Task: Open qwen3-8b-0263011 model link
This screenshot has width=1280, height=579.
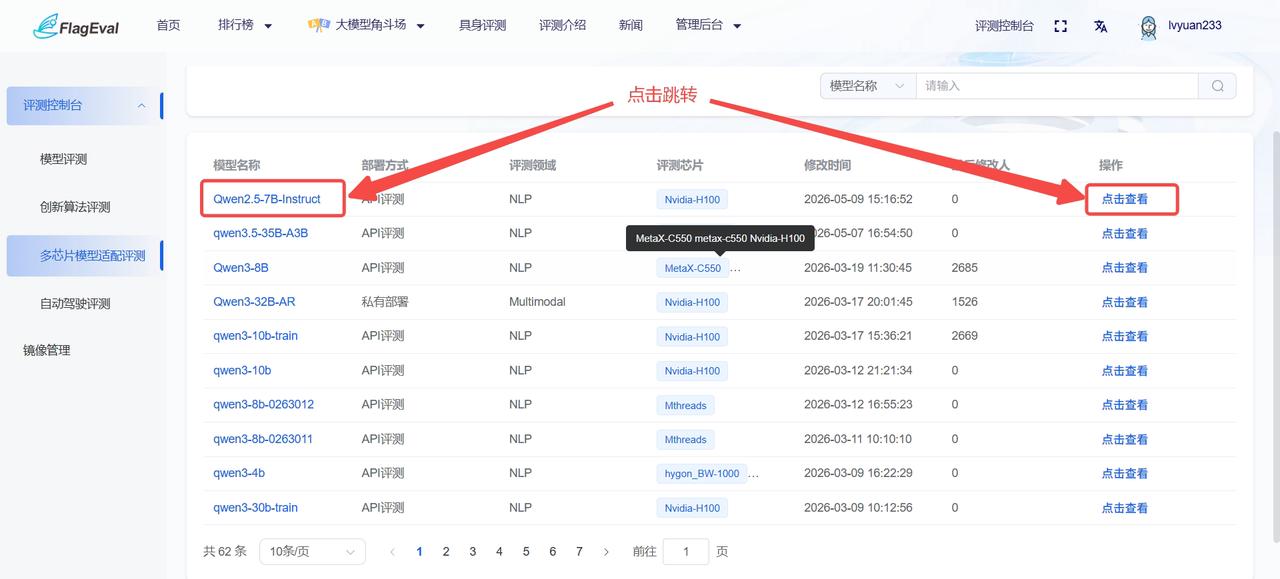Action: pos(263,439)
